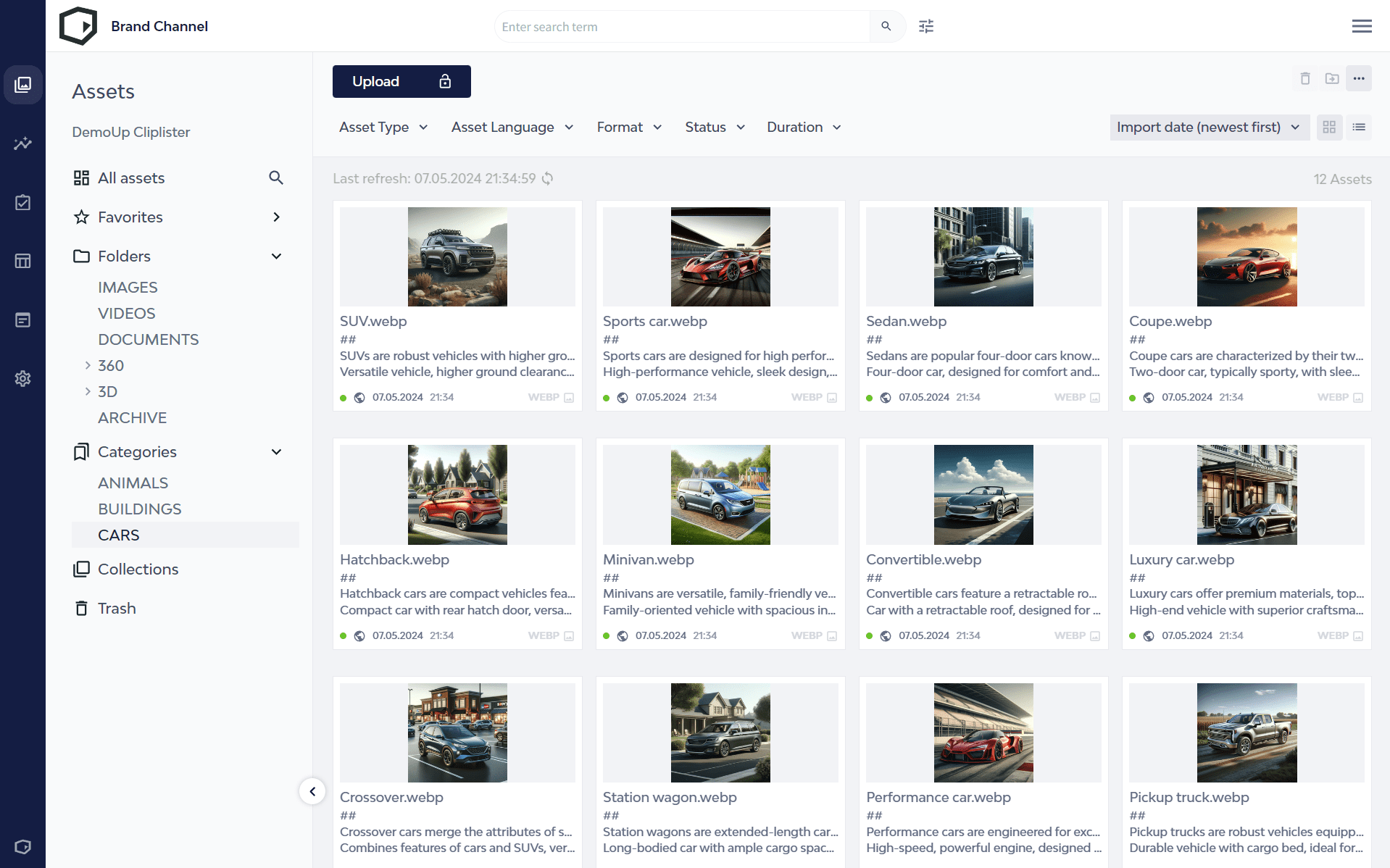Click the move-to-folder icon in toolbar
This screenshot has height=868, width=1390.
pos(1331,78)
